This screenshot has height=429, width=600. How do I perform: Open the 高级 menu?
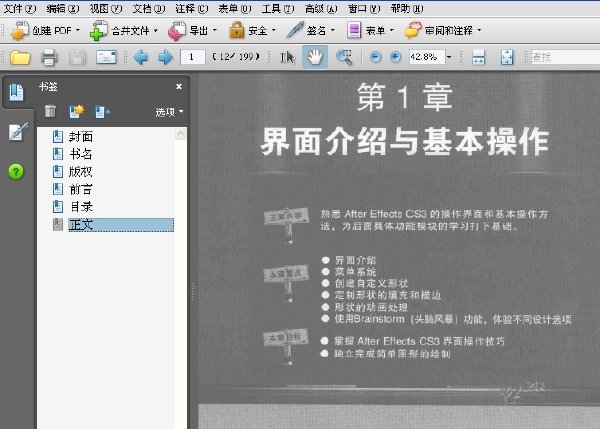coord(321,8)
